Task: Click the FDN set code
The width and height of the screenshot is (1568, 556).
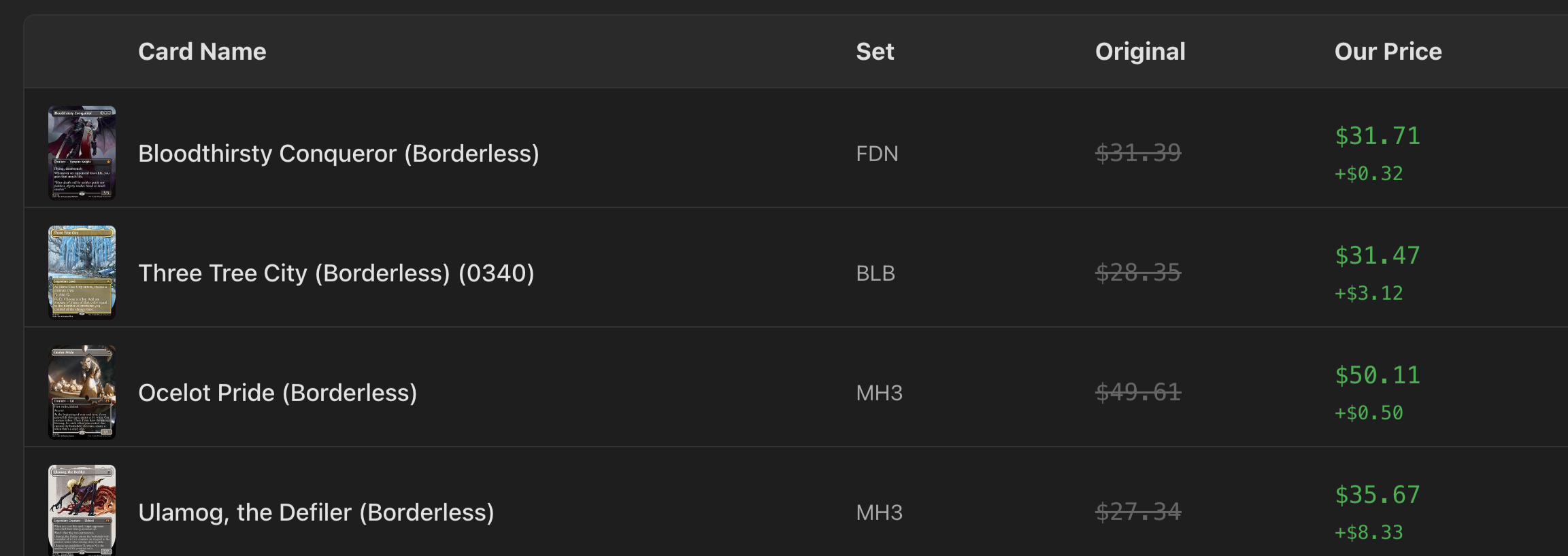Action: 877,154
